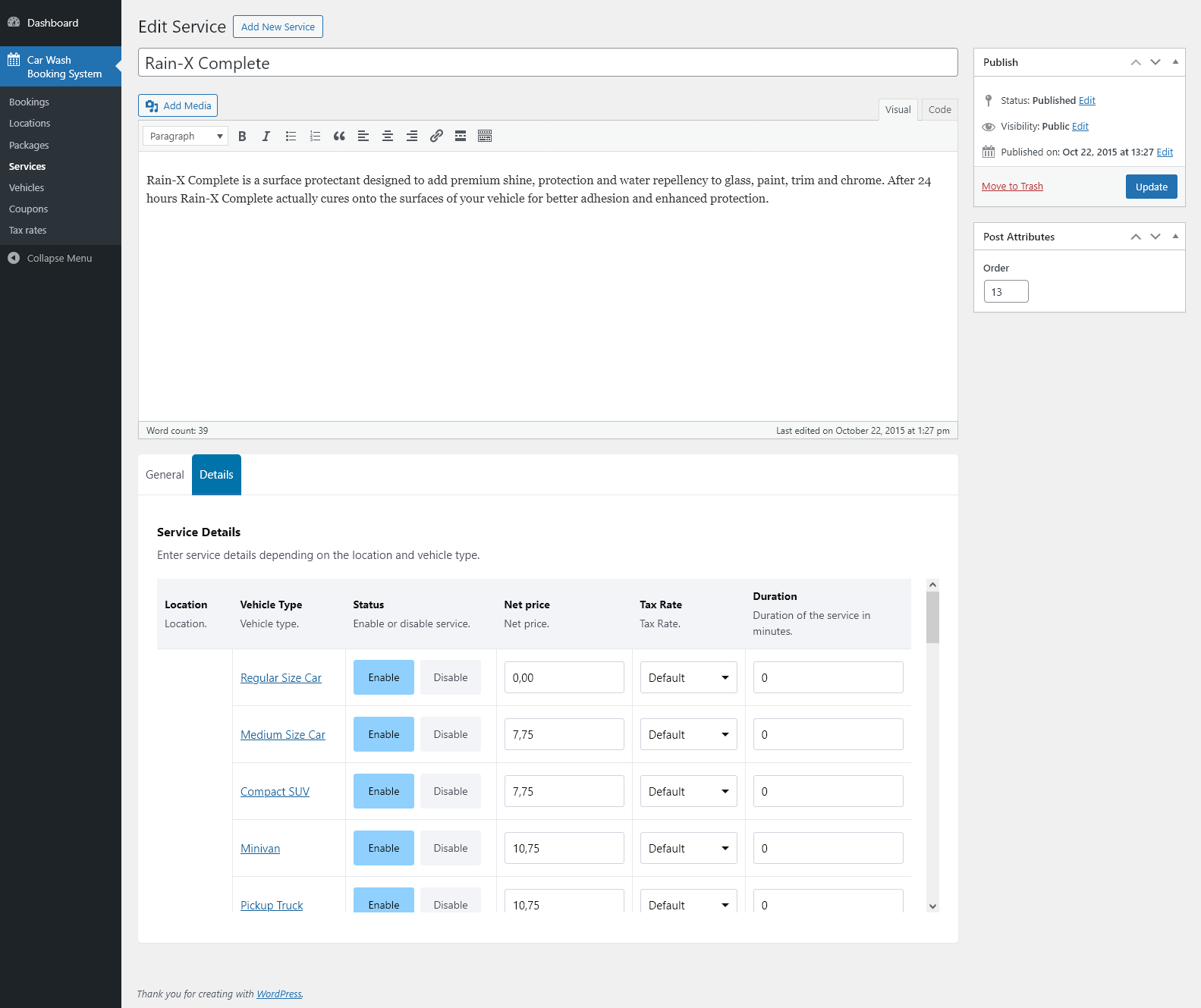Click the Car Wash Booking System calendar icon
This screenshot has height=1008, width=1201.
14,60
